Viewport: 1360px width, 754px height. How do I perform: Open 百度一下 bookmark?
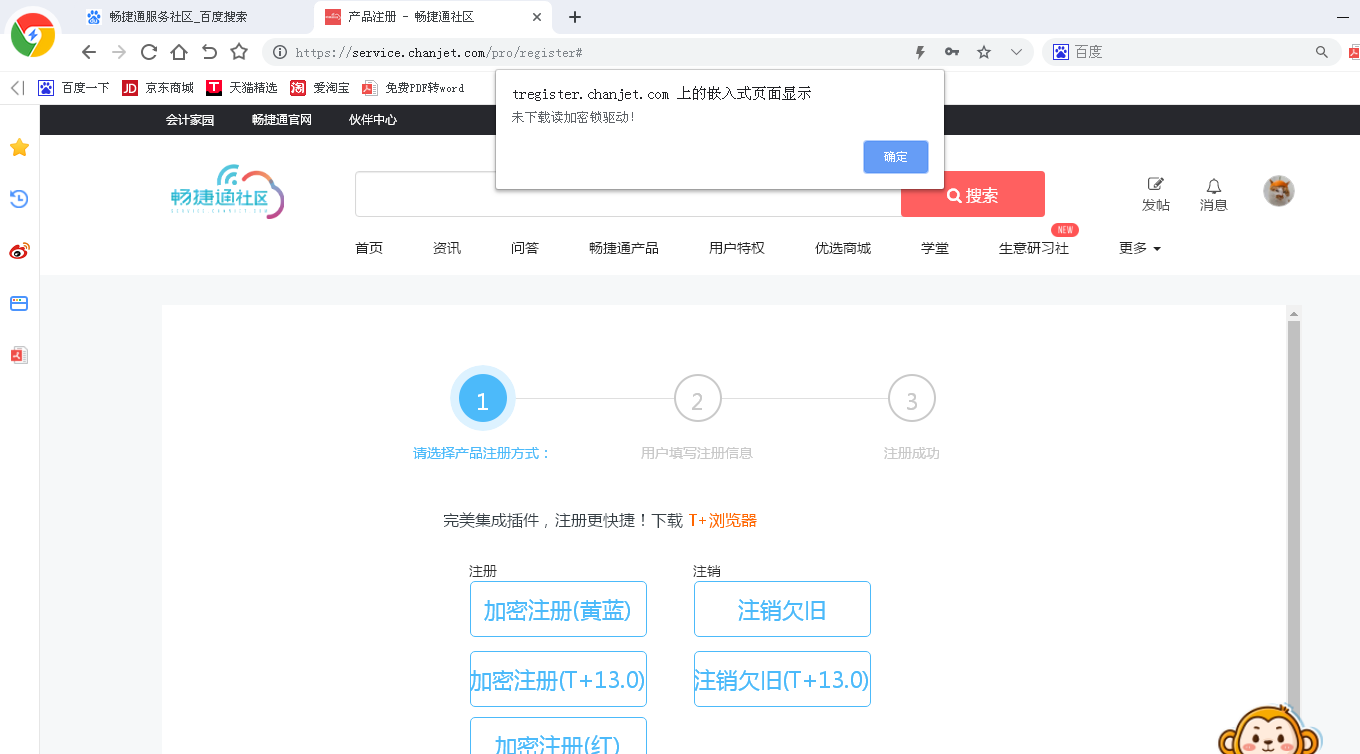(x=74, y=88)
